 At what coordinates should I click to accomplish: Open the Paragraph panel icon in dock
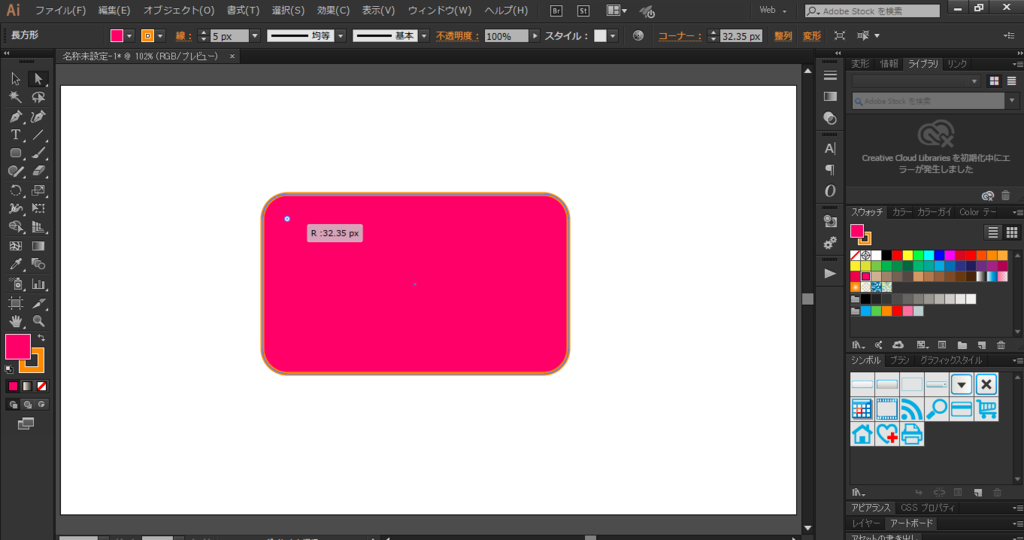830,170
